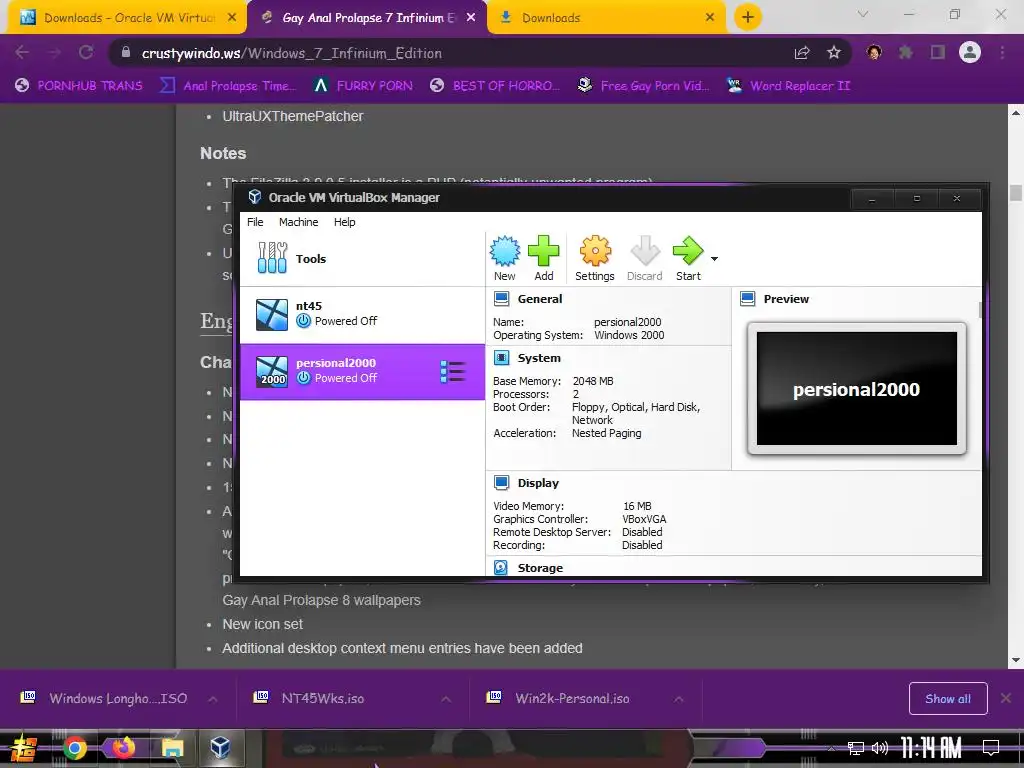1024x768 pixels.
Task: Click the Nested Paging acceleration value
Action: tap(607, 433)
